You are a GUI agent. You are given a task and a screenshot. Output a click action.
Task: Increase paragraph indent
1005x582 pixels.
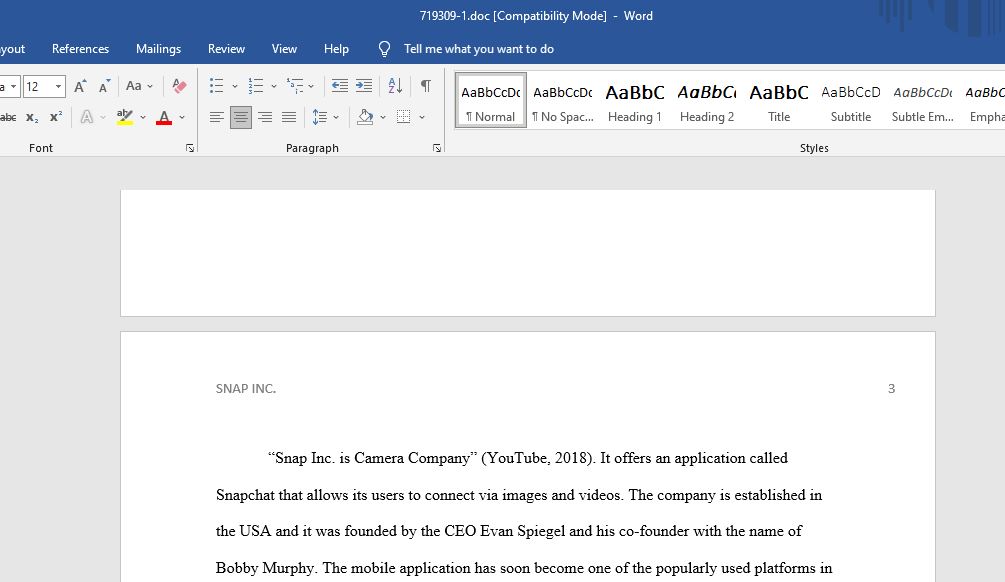pos(363,86)
